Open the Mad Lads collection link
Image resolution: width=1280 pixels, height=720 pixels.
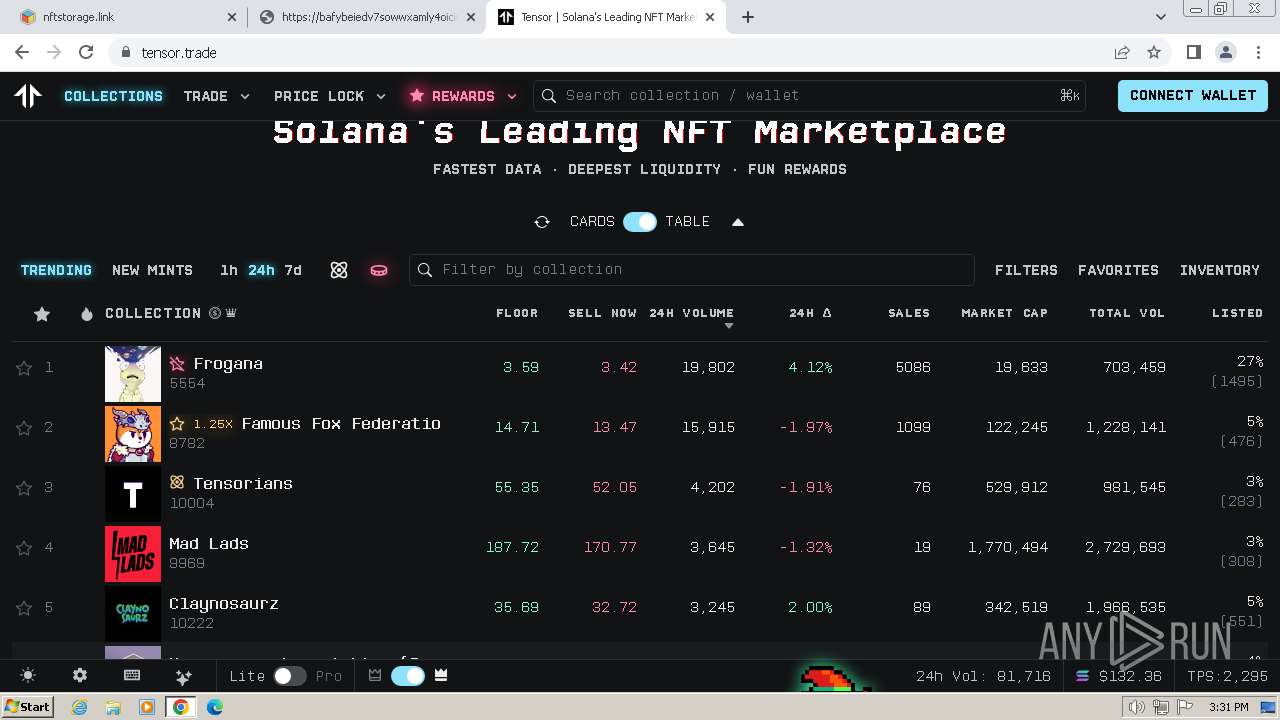coord(209,544)
